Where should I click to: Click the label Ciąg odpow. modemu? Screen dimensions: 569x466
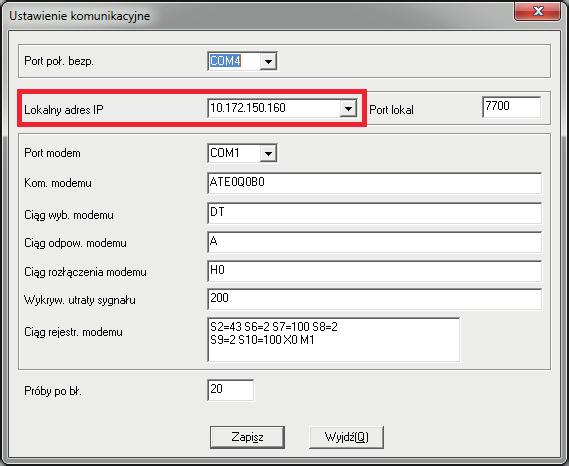click(x=75, y=243)
